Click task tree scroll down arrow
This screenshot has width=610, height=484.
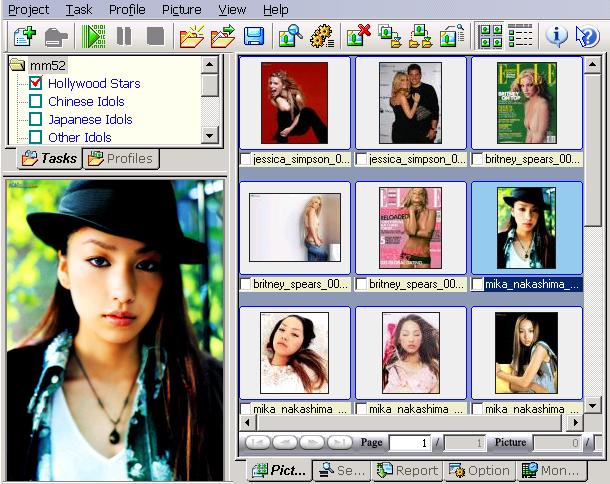210,136
